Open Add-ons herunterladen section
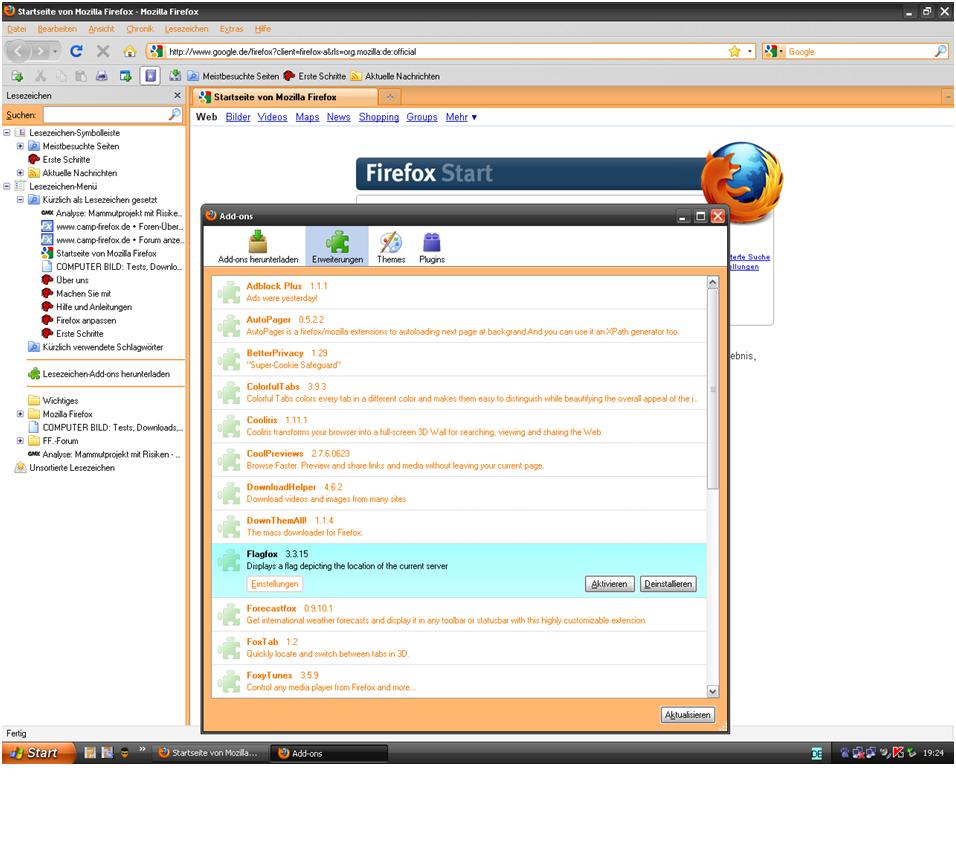The image size is (956, 866). (258, 247)
